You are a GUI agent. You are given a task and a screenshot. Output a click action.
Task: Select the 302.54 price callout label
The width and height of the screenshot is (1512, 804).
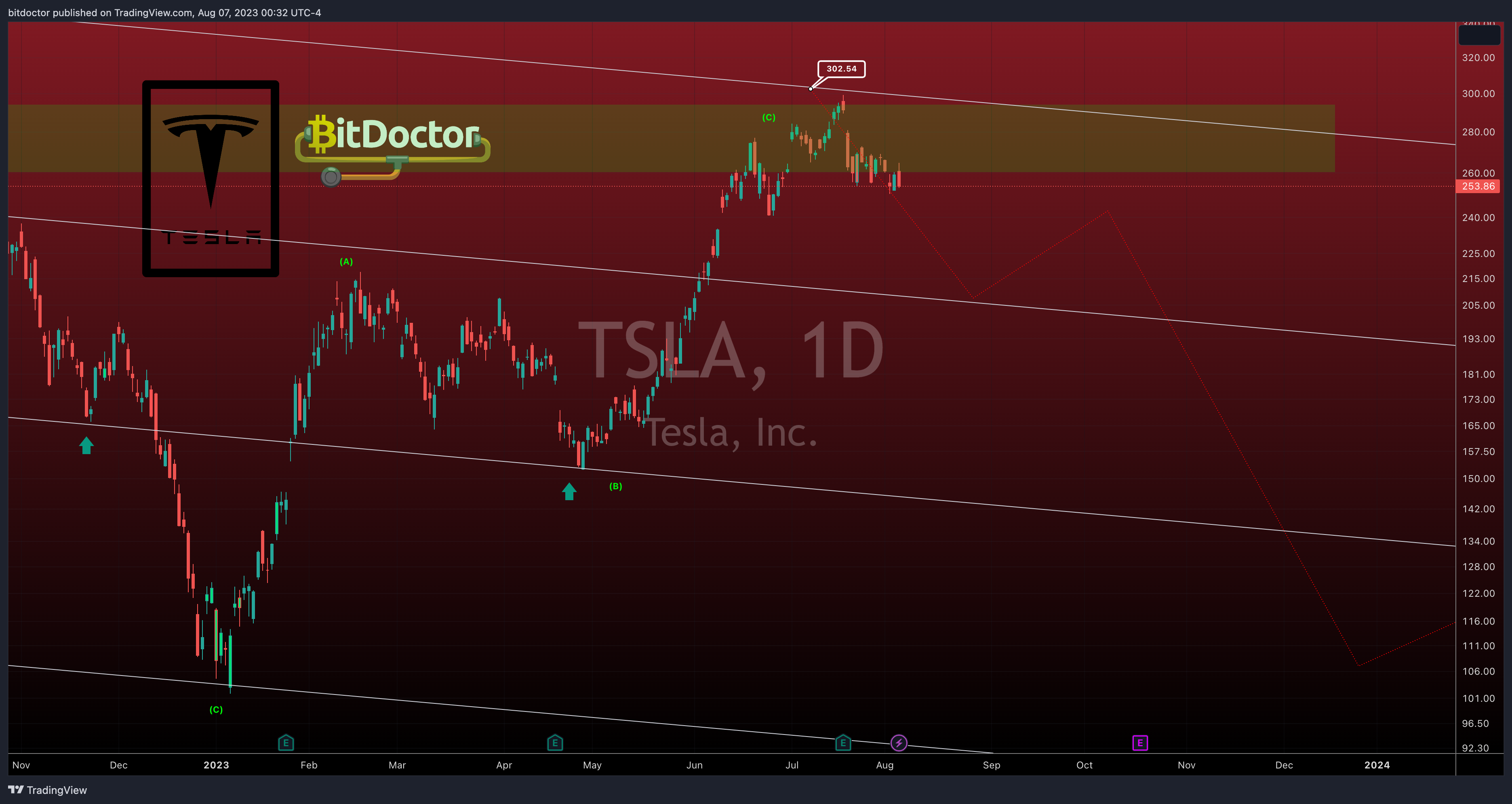[841, 69]
